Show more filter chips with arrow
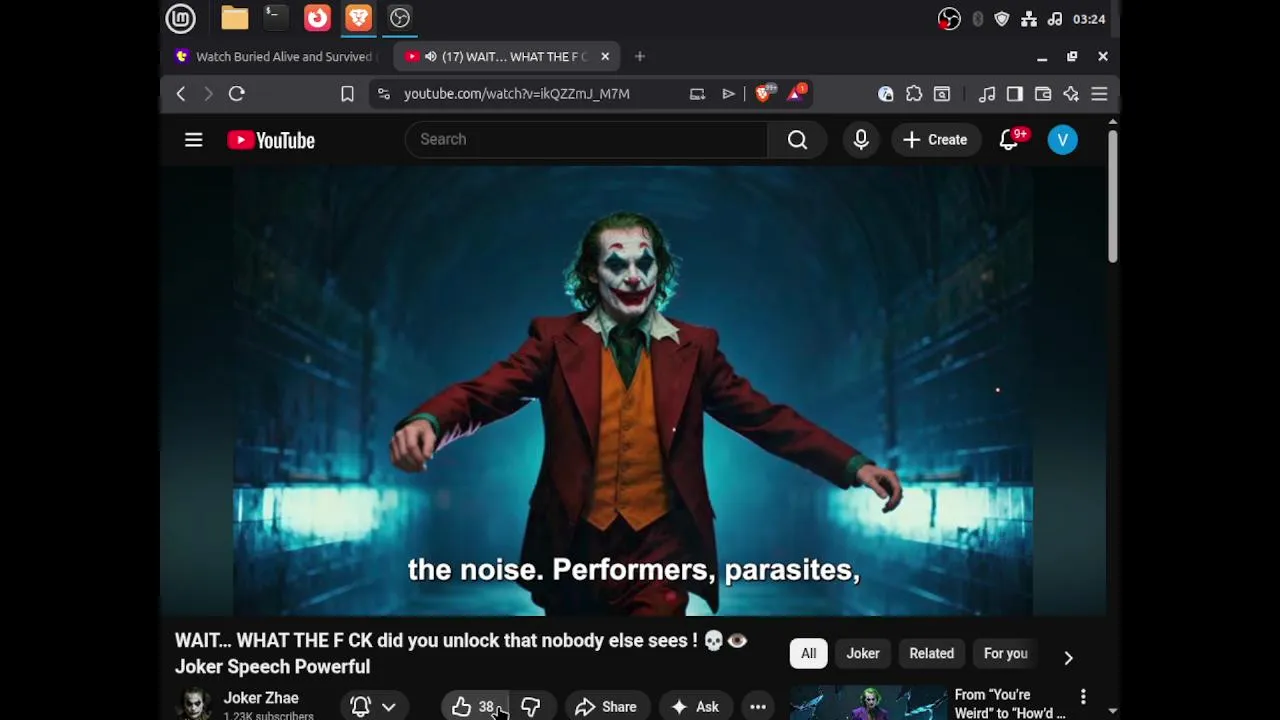Image resolution: width=1280 pixels, height=720 pixels. (1068, 657)
